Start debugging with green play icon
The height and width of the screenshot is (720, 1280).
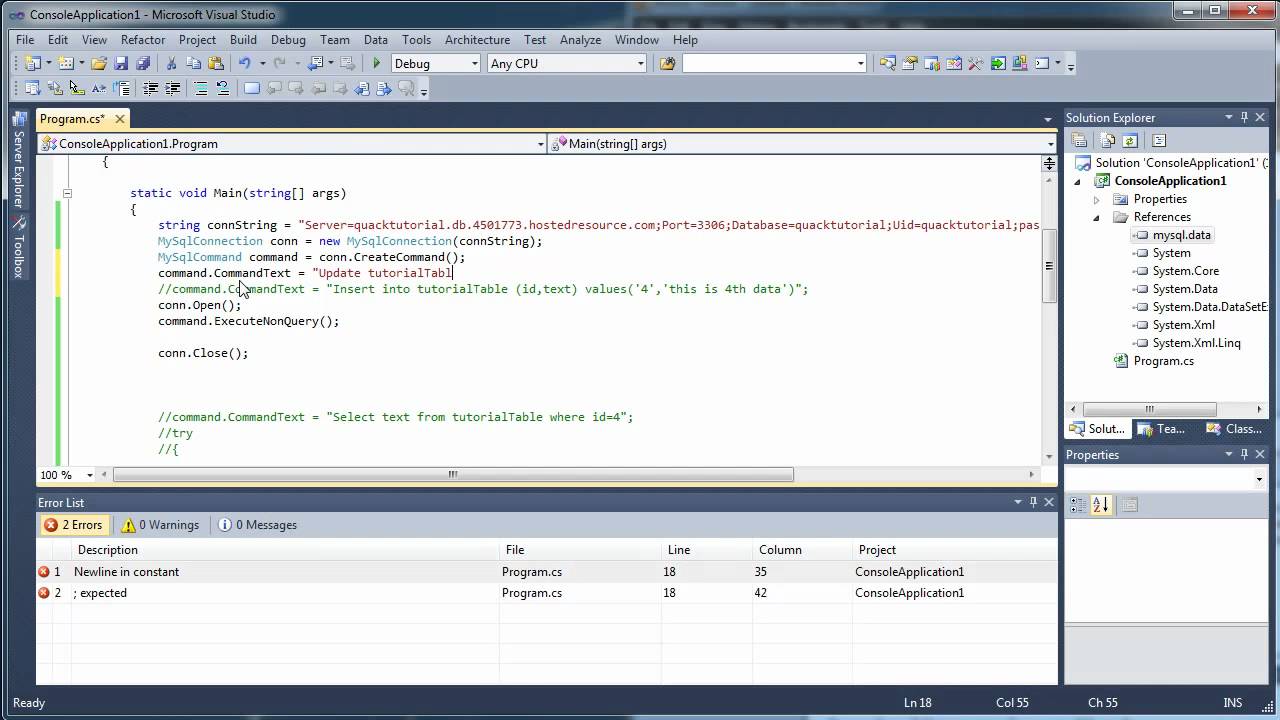tap(377, 63)
